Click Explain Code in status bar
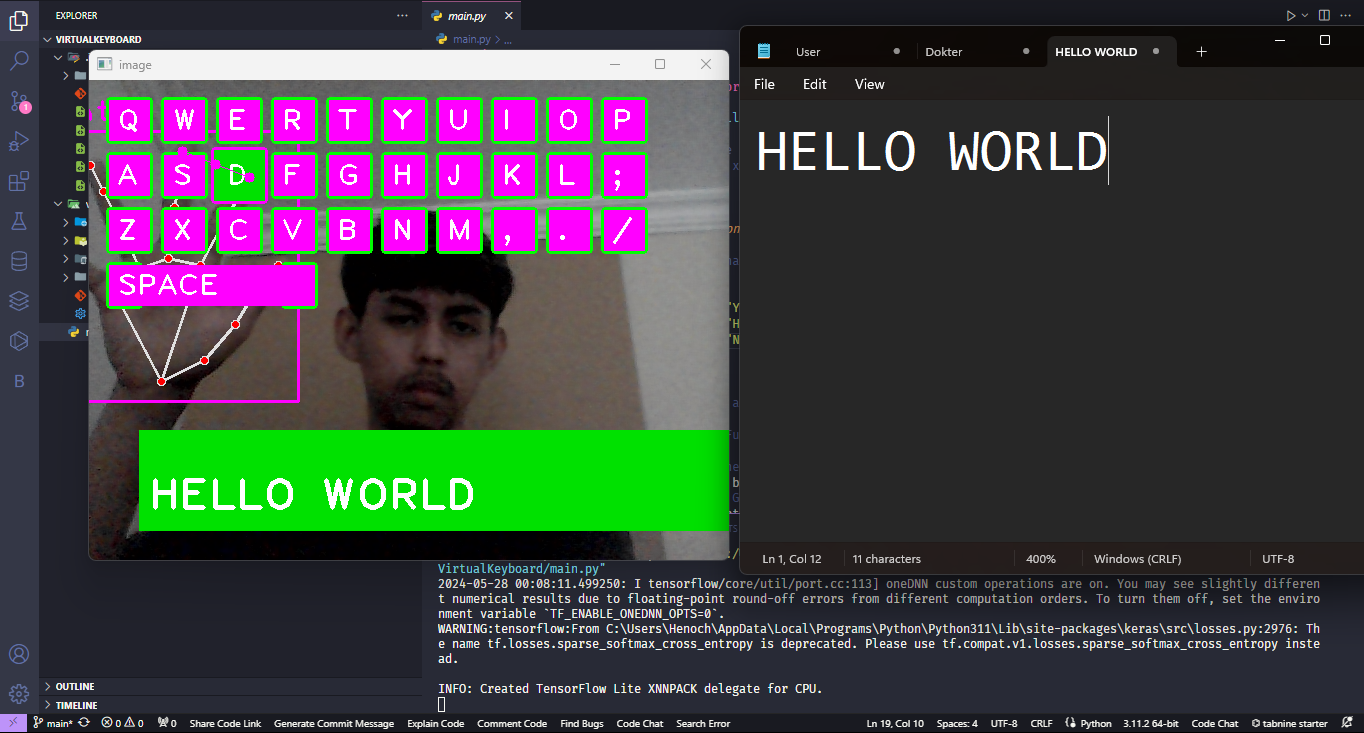This screenshot has height=733, width=1364. pyautogui.click(x=435, y=723)
